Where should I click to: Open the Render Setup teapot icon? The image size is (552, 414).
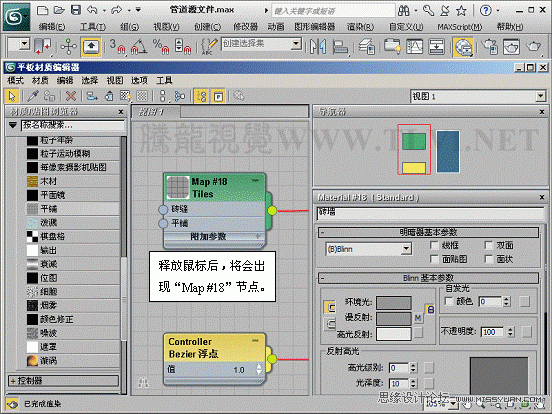[490, 47]
